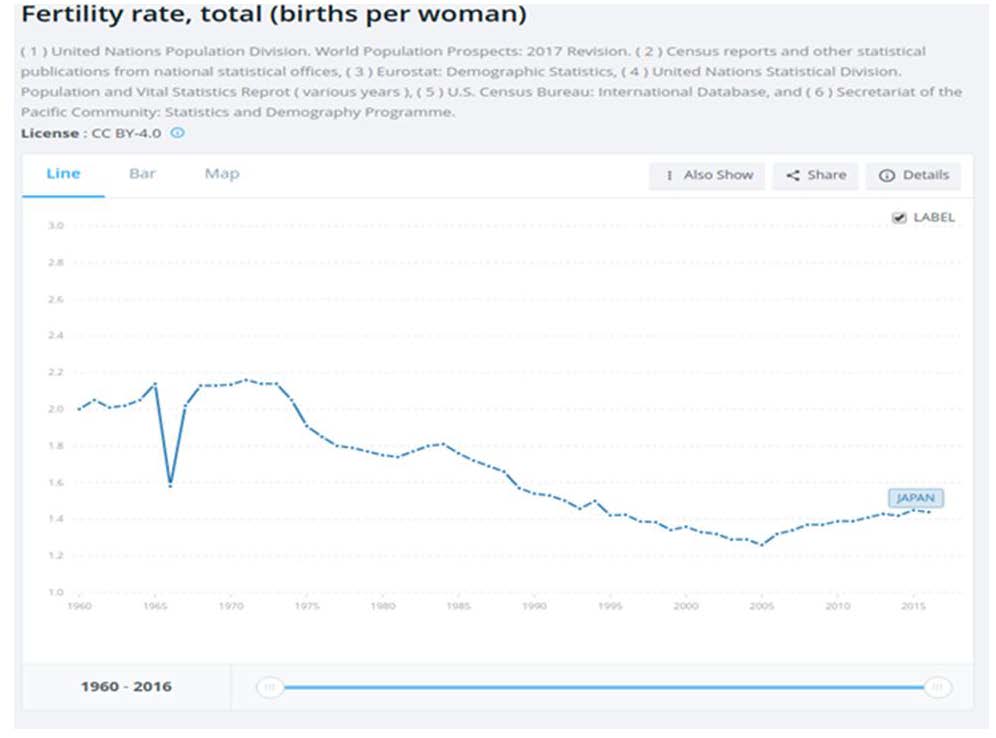
Task: Switch to the Bar chart tab
Action: click(142, 174)
